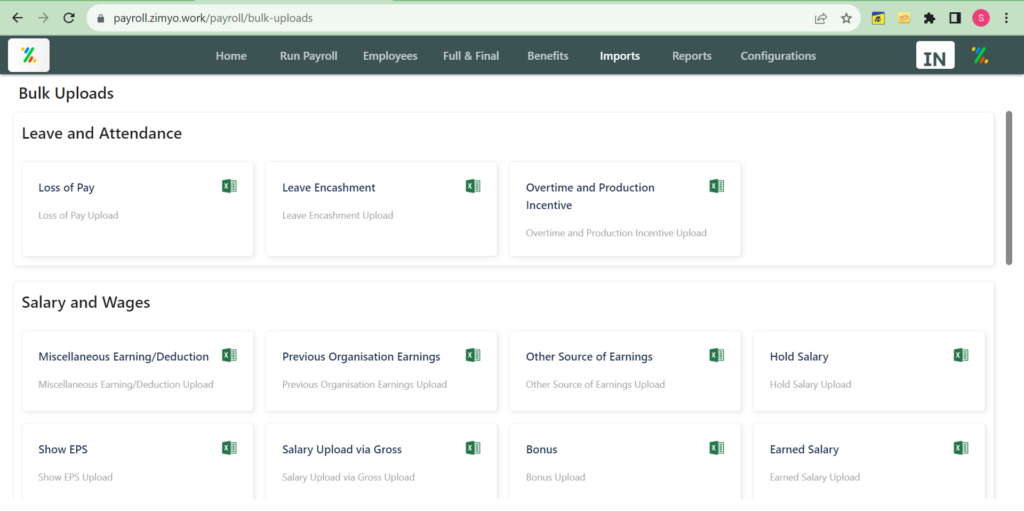Click the Excel icon on Bonus card
The height and width of the screenshot is (512, 1024).
point(716,448)
